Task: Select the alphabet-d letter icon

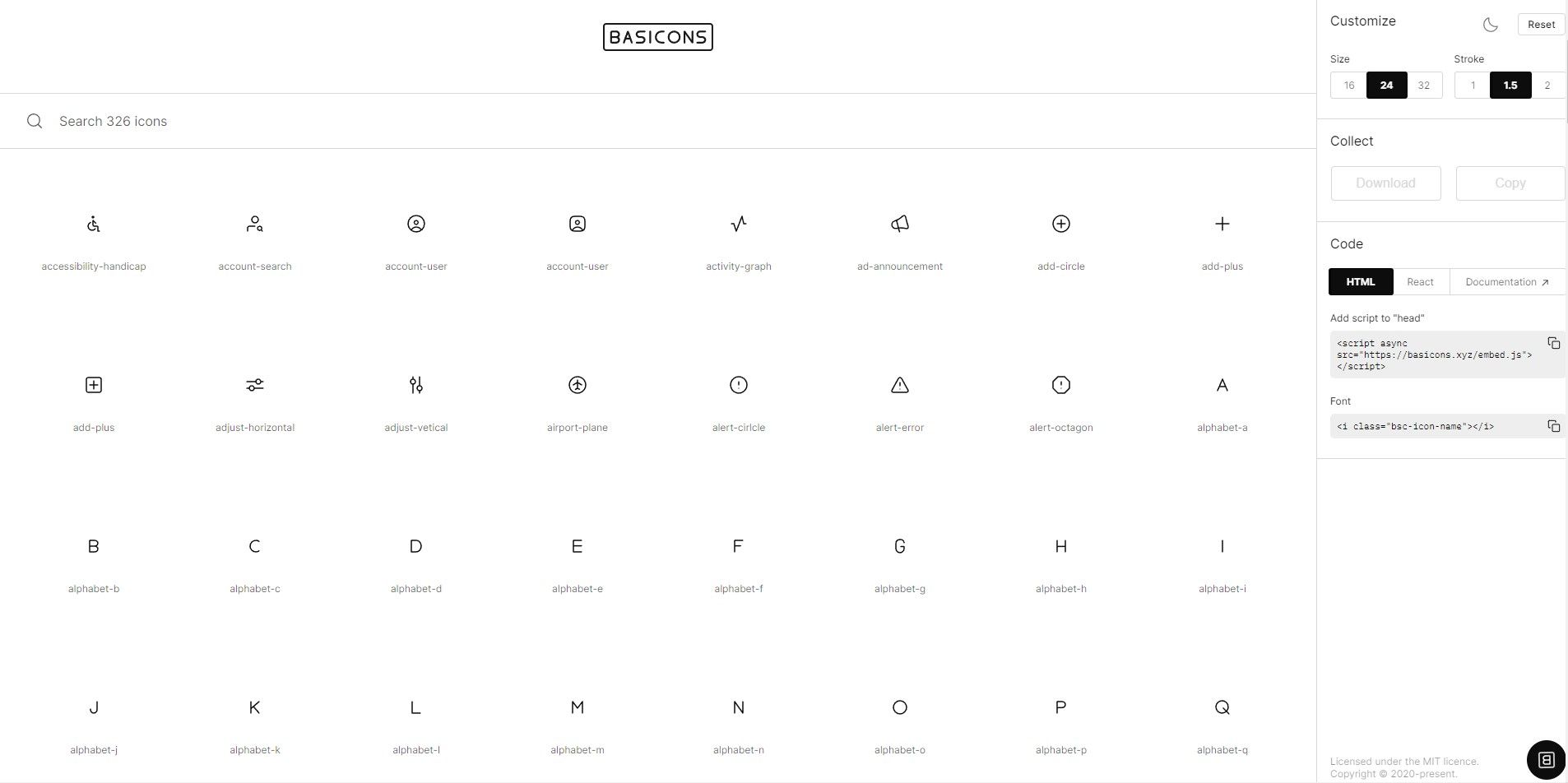Action: click(416, 546)
